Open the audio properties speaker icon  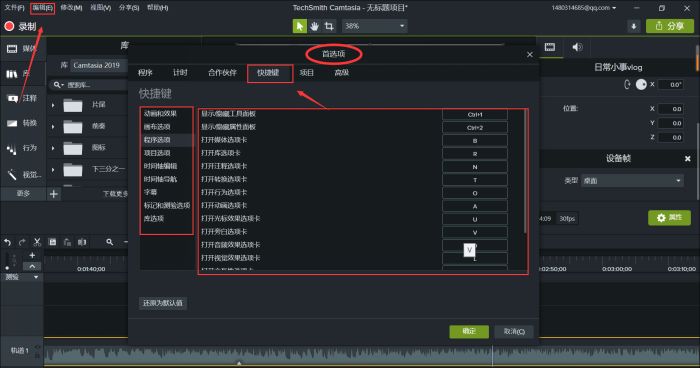[x=577, y=47]
